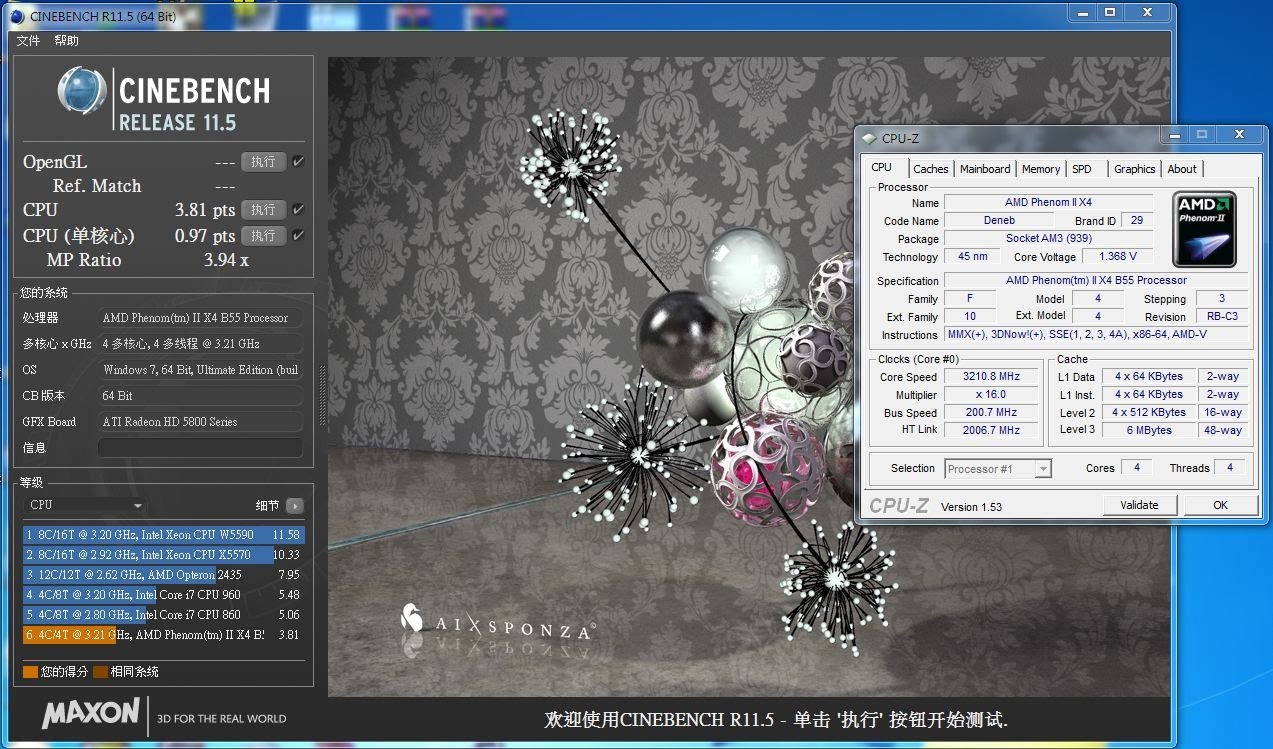Open the CPU ranking dropdown under 等级
Screen dimensions: 1273x749
[85, 506]
